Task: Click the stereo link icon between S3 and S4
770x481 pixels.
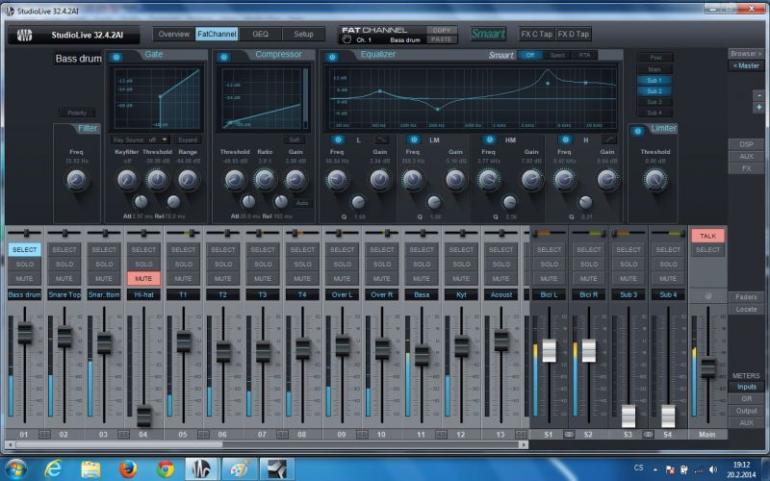Action: [x=648, y=435]
